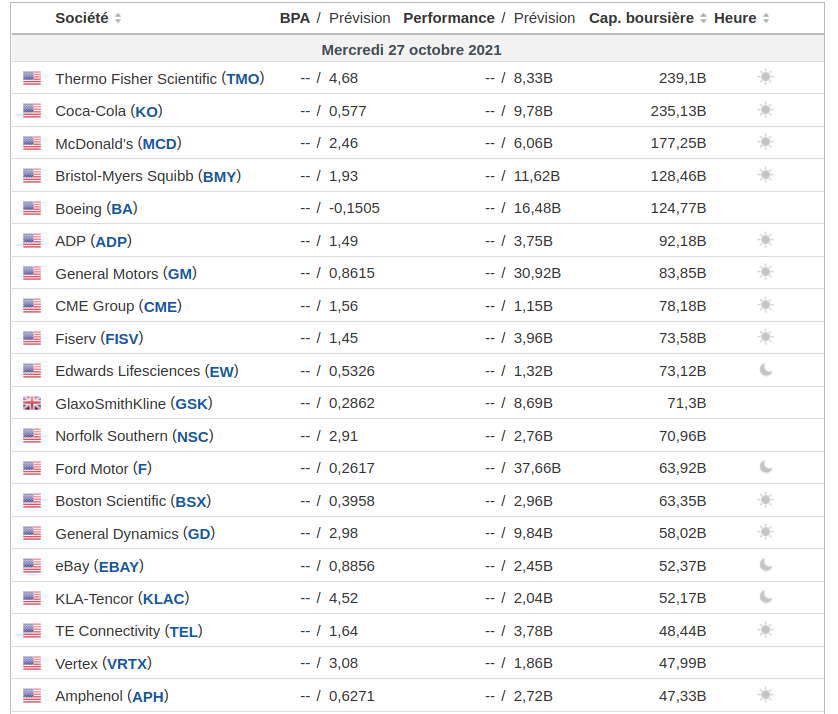
Task: Click the UK flag beside GlaxoSmithKline
Action: point(32,403)
